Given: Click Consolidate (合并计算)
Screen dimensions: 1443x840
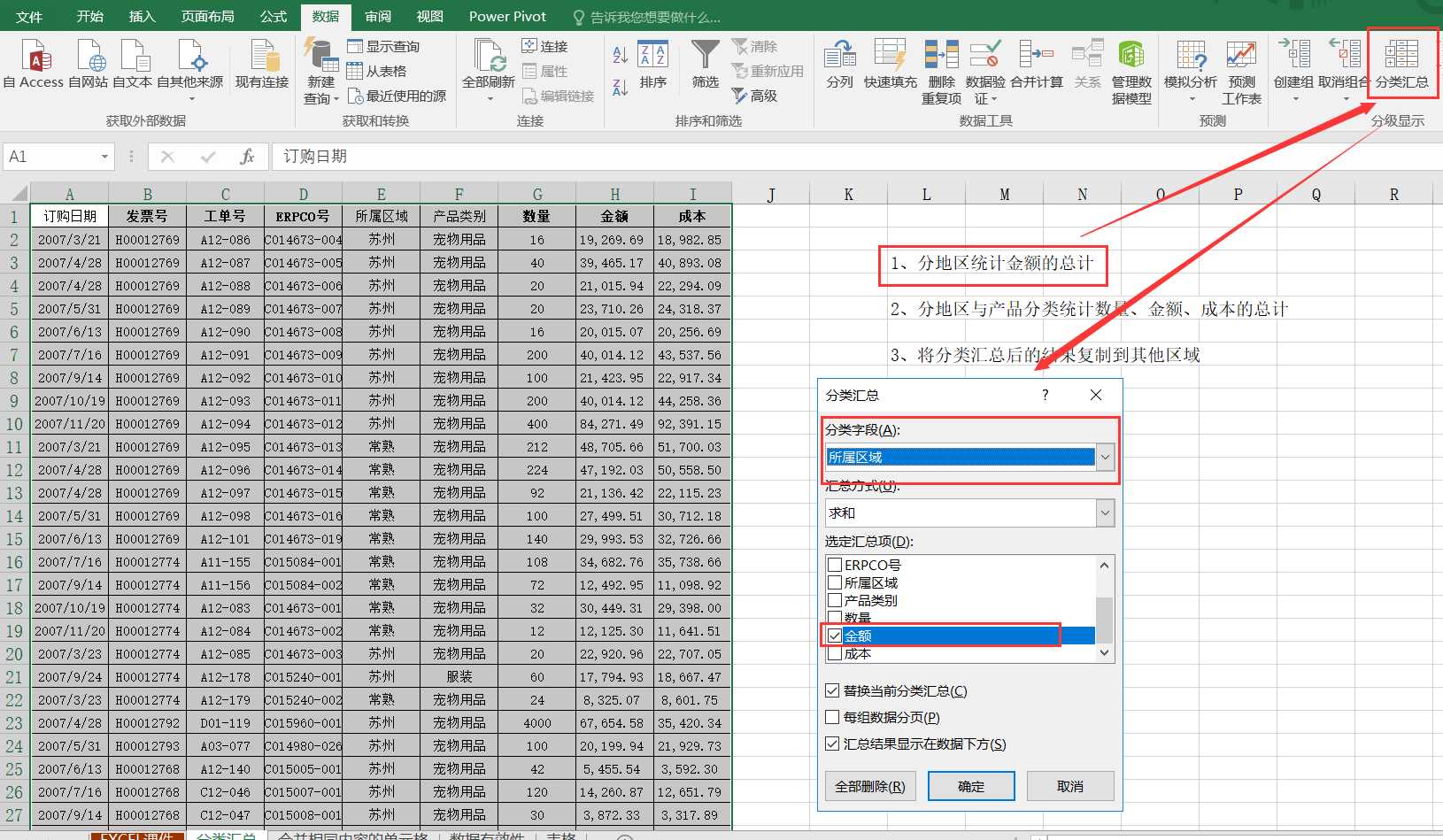Looking at the screenshot, I should tap(1037, 64).
